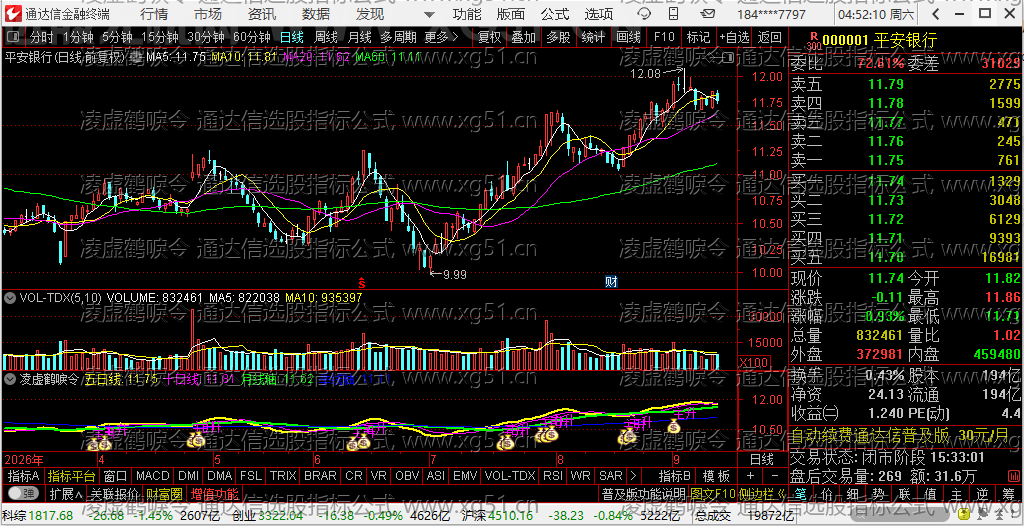Image resolution: width=1024 pixels, height=526 pixels.
Task: Add stock with +自选 button
Action: click(735, 38)
